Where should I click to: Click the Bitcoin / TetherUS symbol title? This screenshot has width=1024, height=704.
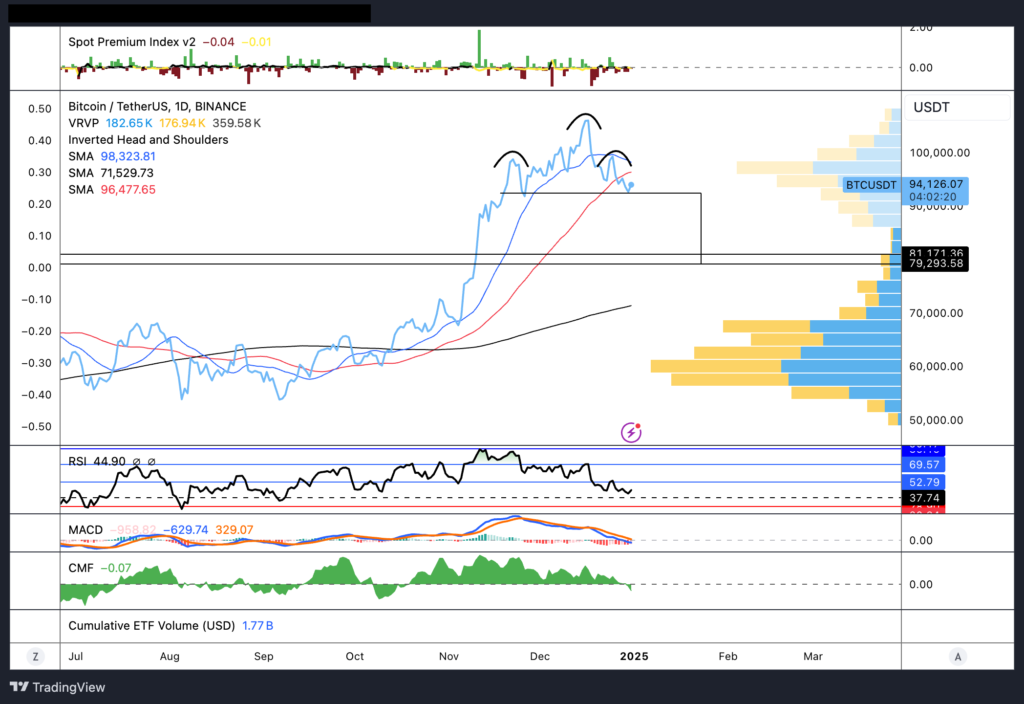tap(156, 106)
